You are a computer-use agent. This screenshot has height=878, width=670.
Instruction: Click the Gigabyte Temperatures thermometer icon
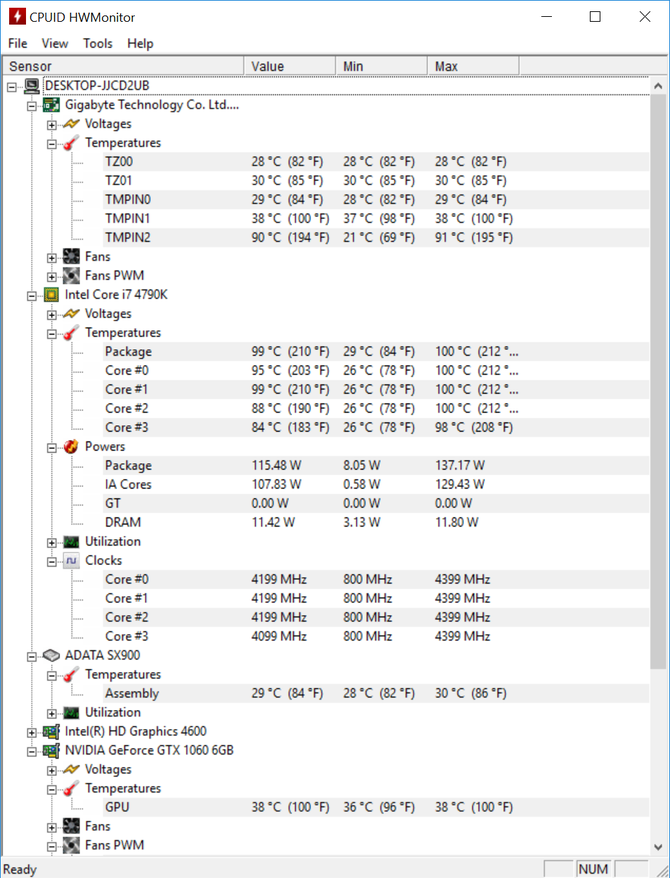[x=71, y=143]
